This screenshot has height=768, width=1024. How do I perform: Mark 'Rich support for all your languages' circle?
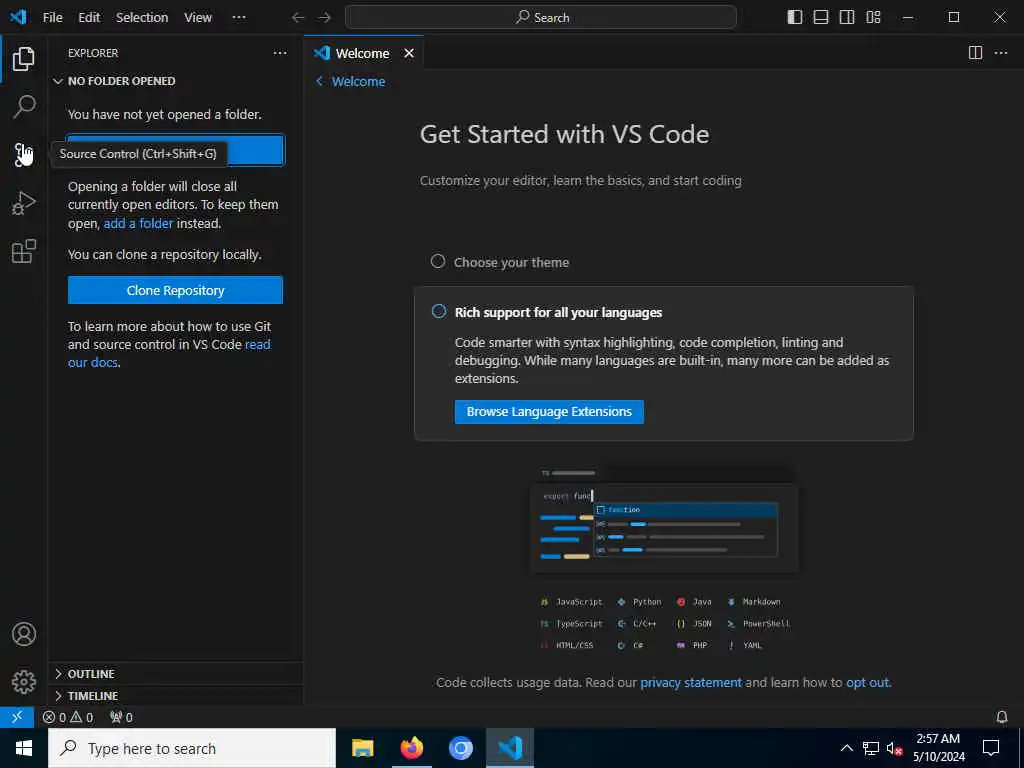(439, 312)
